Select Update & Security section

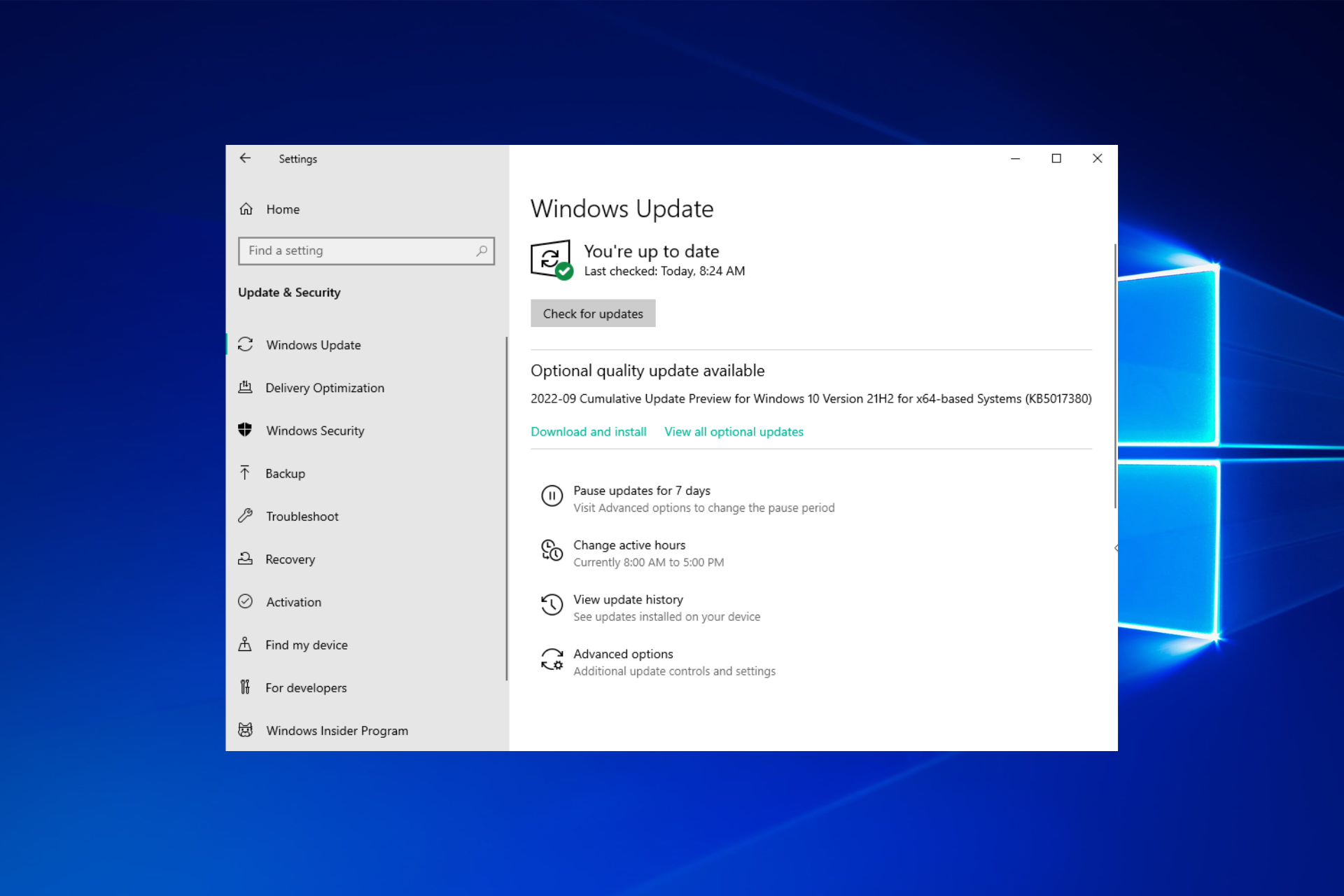pos(289,292)
